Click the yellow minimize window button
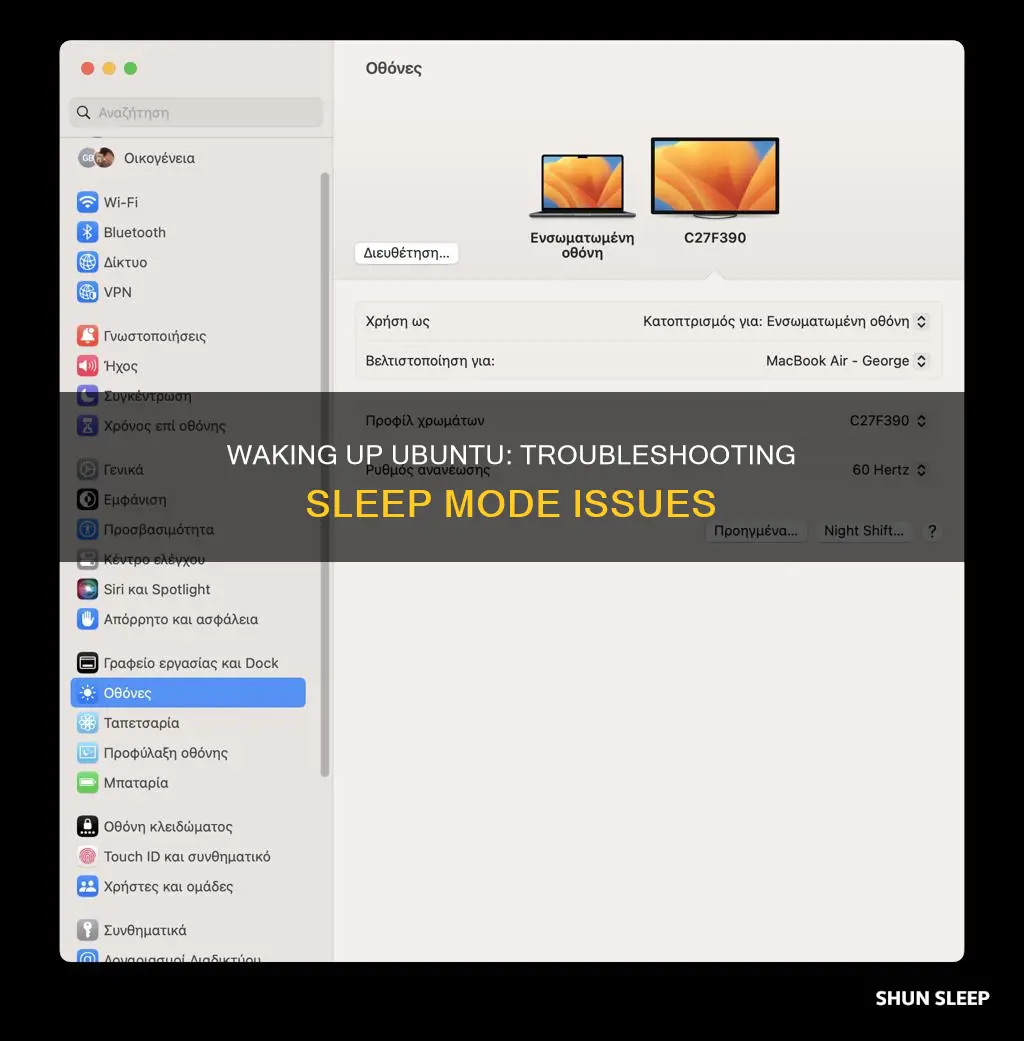Image resolution: width=1024 pixels, height=1041 pixels. pyautogui.click(x=109, y=68)
